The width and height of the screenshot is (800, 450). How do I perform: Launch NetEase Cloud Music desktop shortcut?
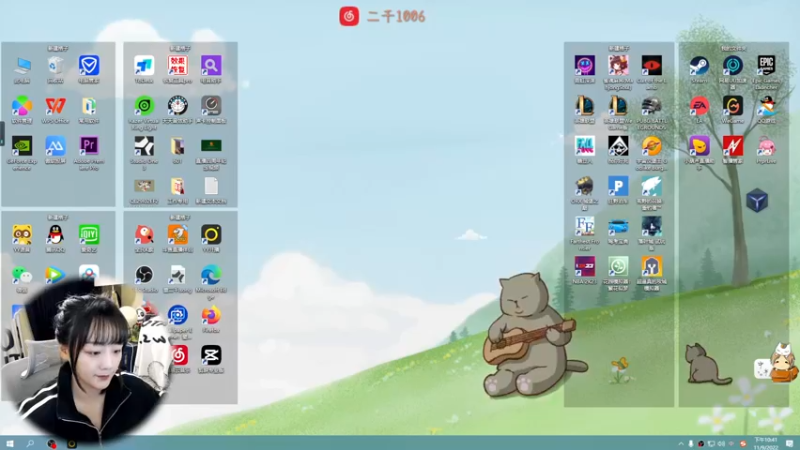point(179,355)
